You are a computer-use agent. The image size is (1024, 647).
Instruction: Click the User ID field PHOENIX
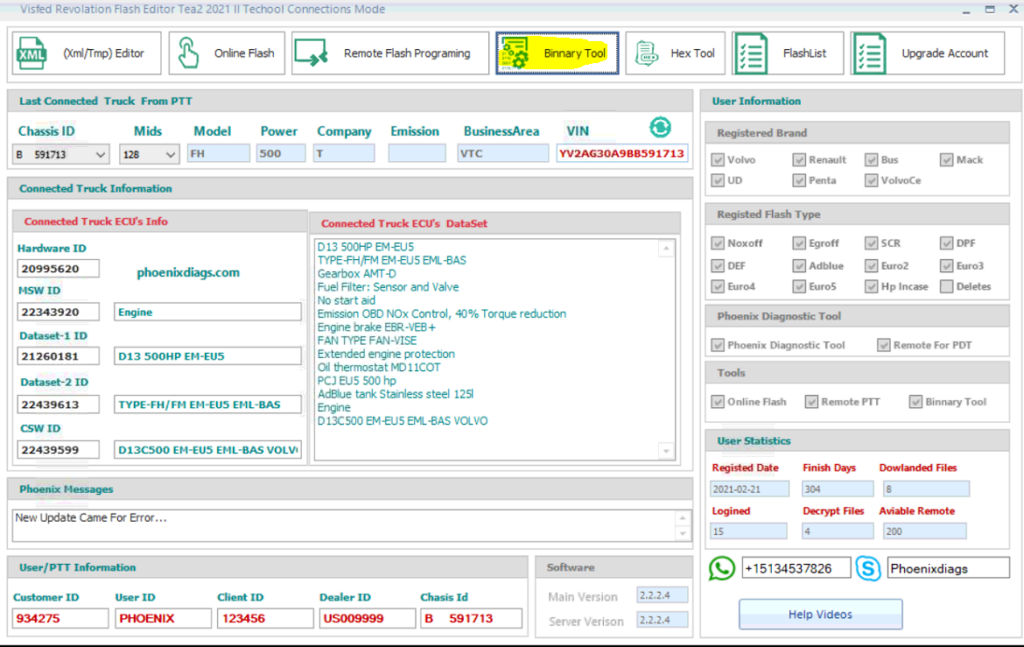click(x=163, y=618)
